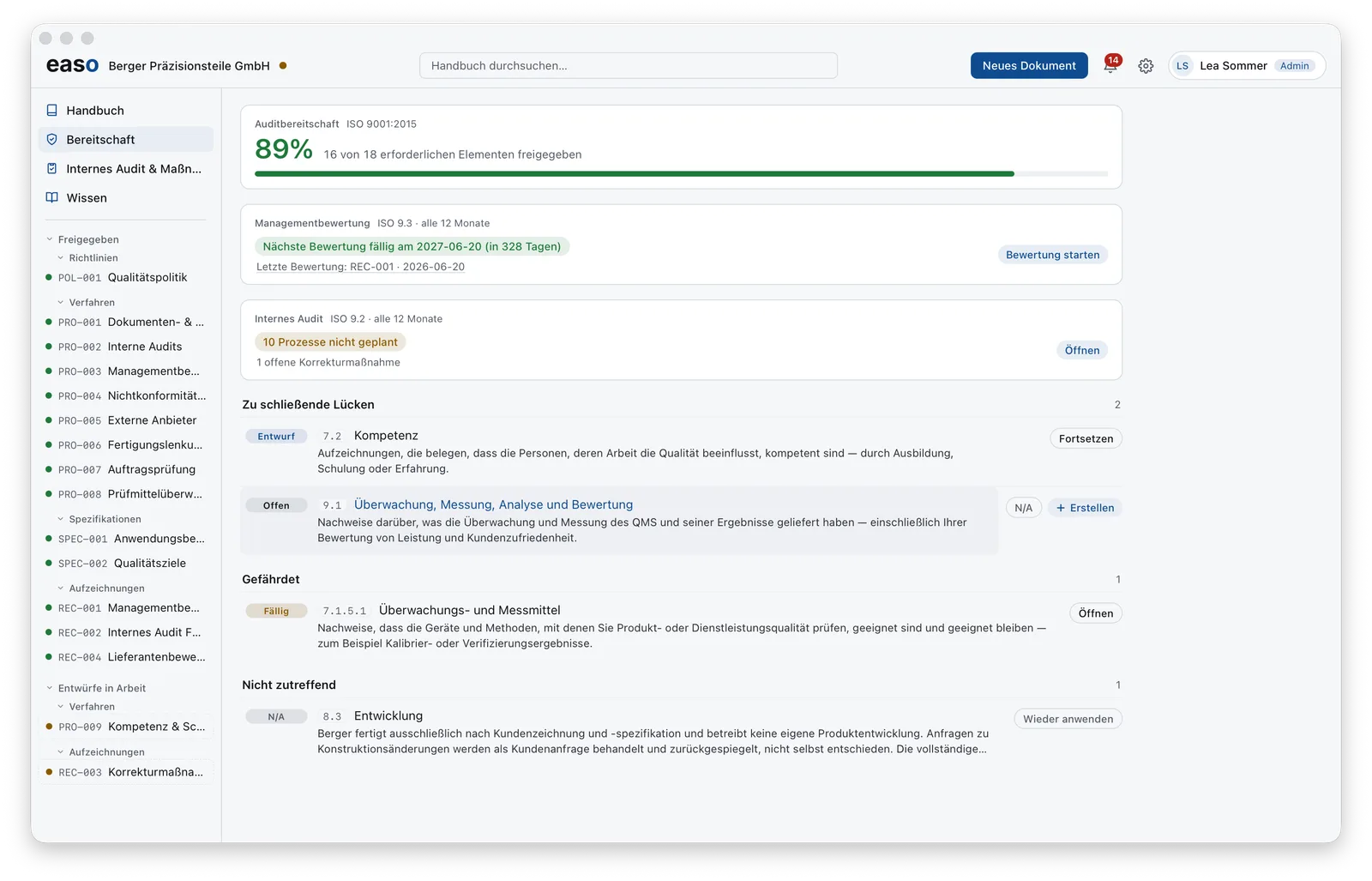Click the Entwurf status tag

pyautogui.click(x=276, y=437)
